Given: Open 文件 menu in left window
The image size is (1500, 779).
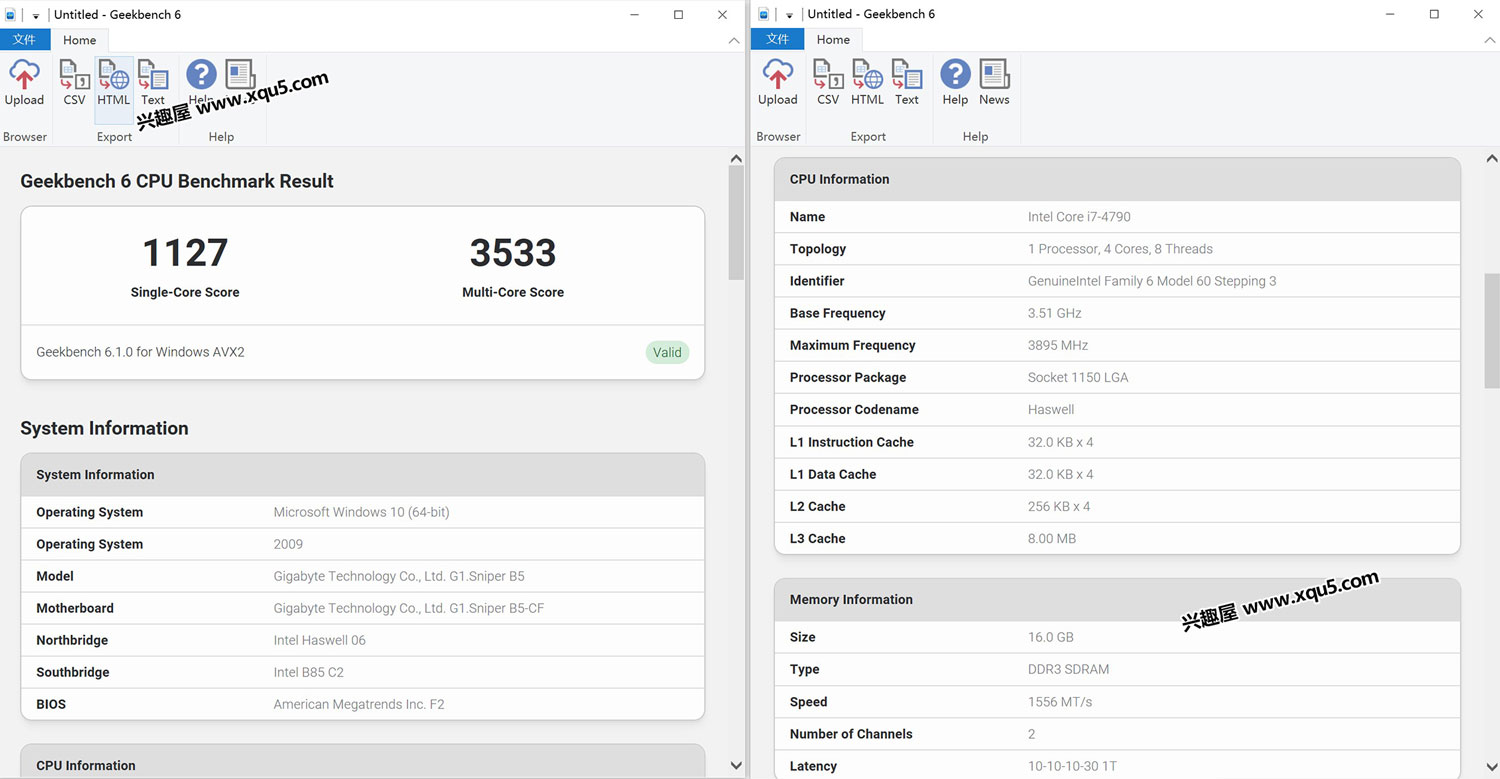Looking at the screenshot, I should click(24, 40).
